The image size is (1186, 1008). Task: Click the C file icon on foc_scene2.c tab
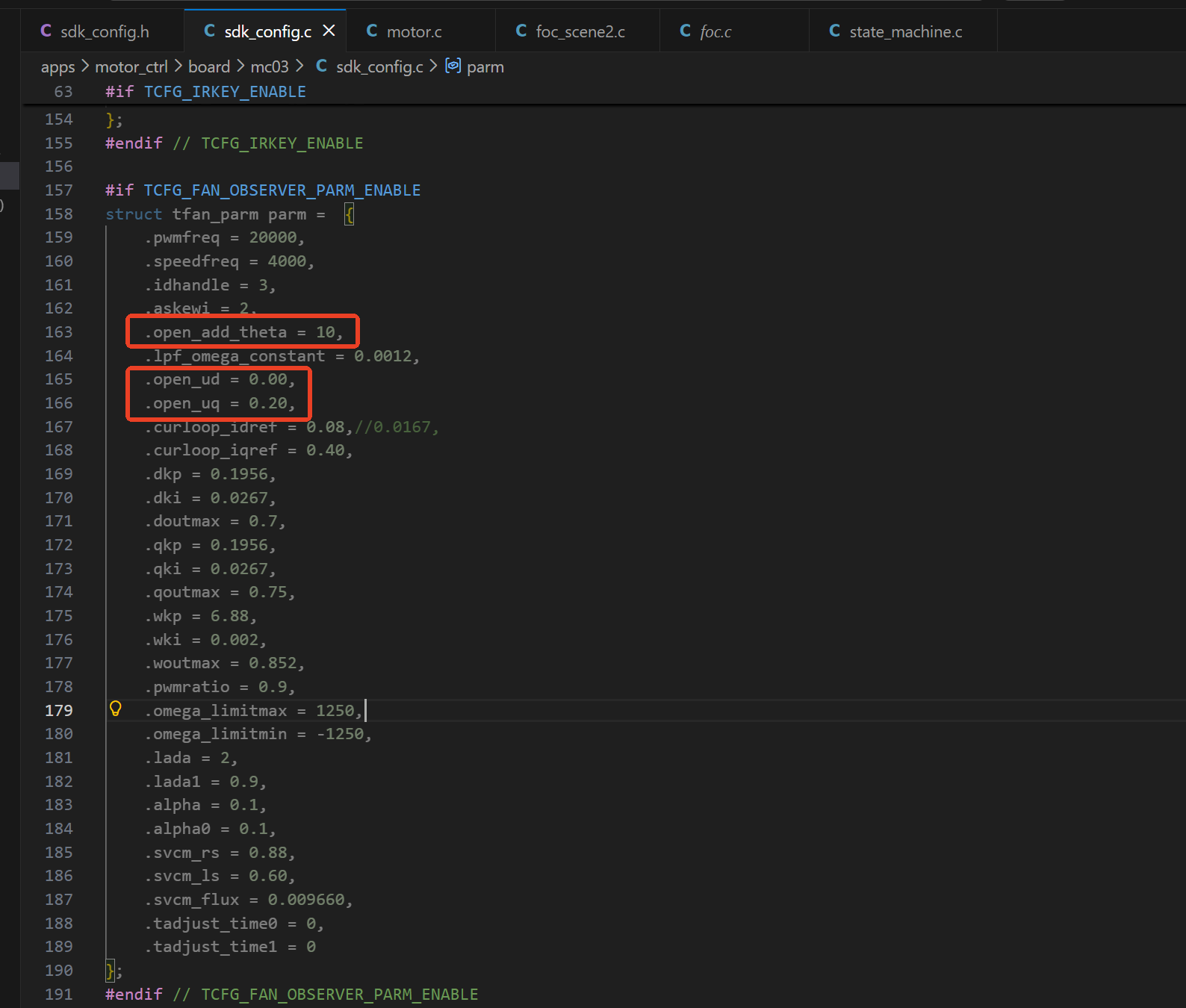pos(521,31)
